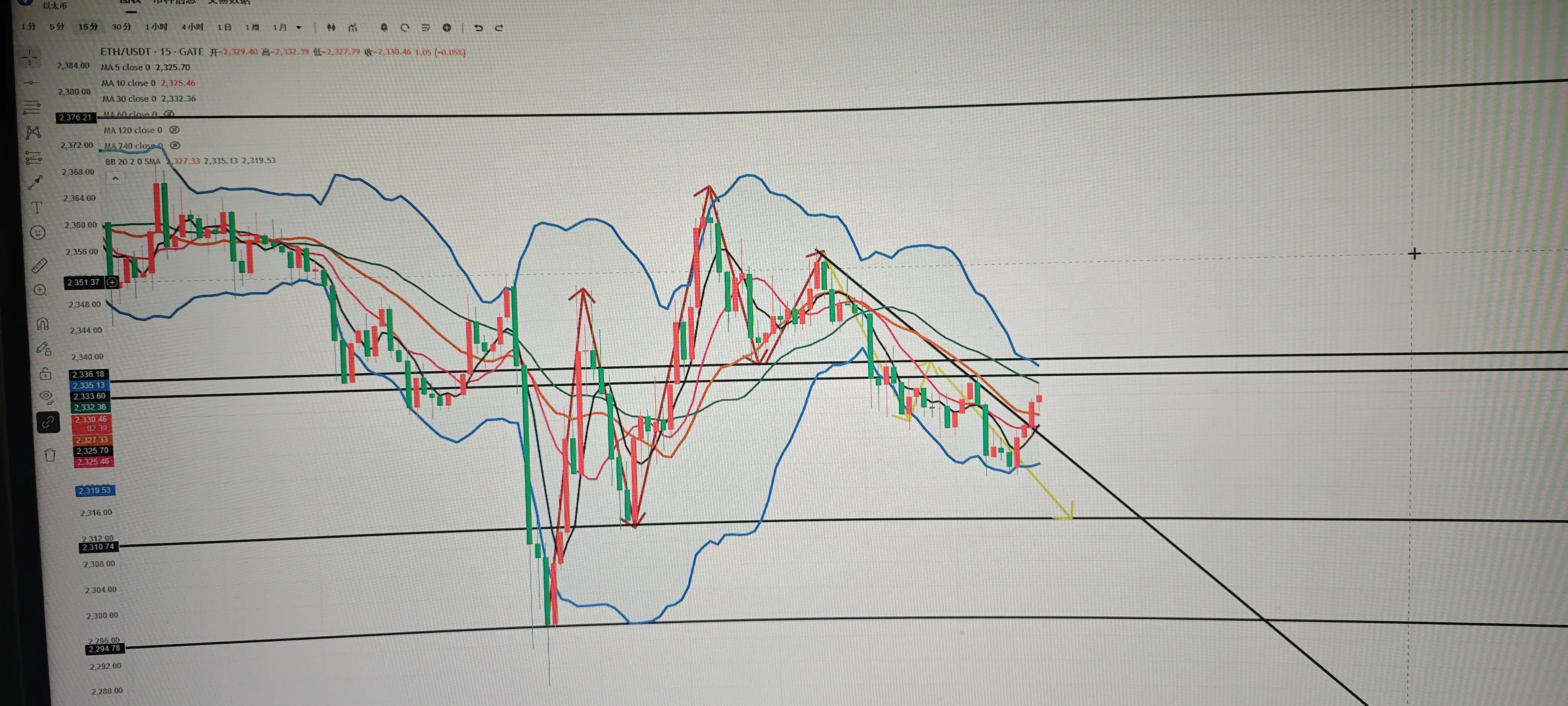The image size is (1568, 706).
Task: Click the undo arrow in toolbar
Action: click(479, 28)
